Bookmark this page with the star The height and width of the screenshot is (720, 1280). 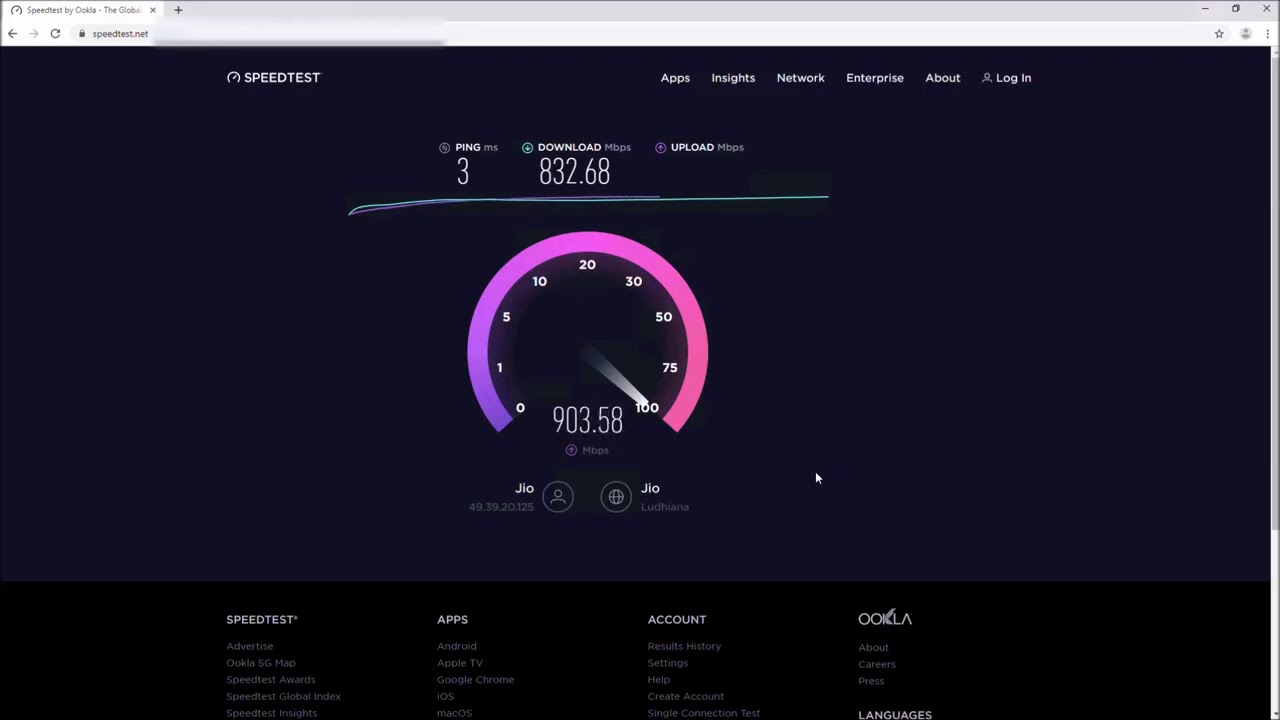[x=1219, y=33]
